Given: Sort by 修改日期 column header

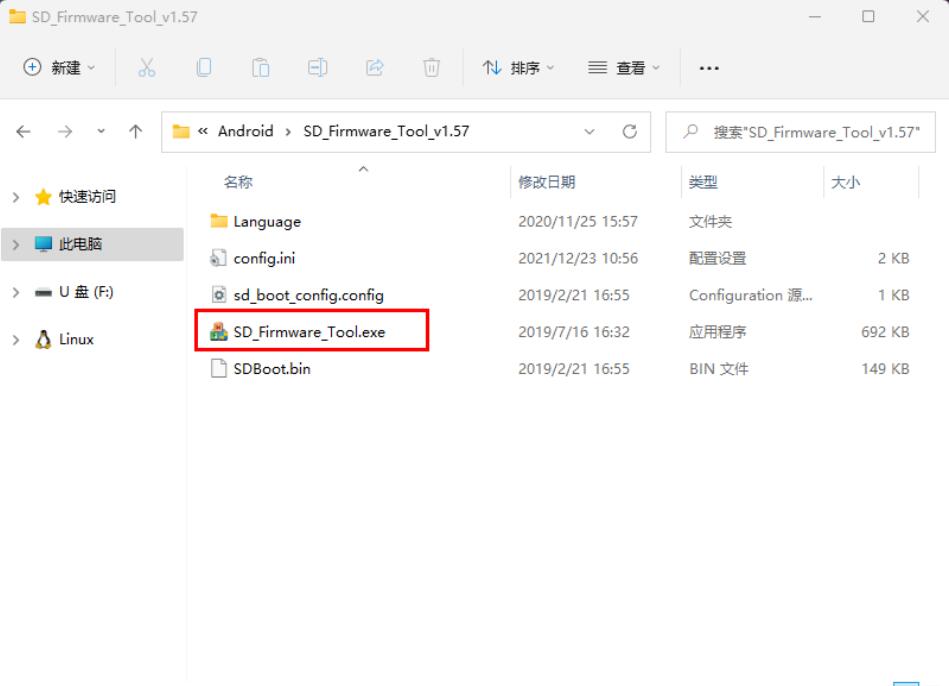Looking at the screenshot, I should tap(547, 182).
